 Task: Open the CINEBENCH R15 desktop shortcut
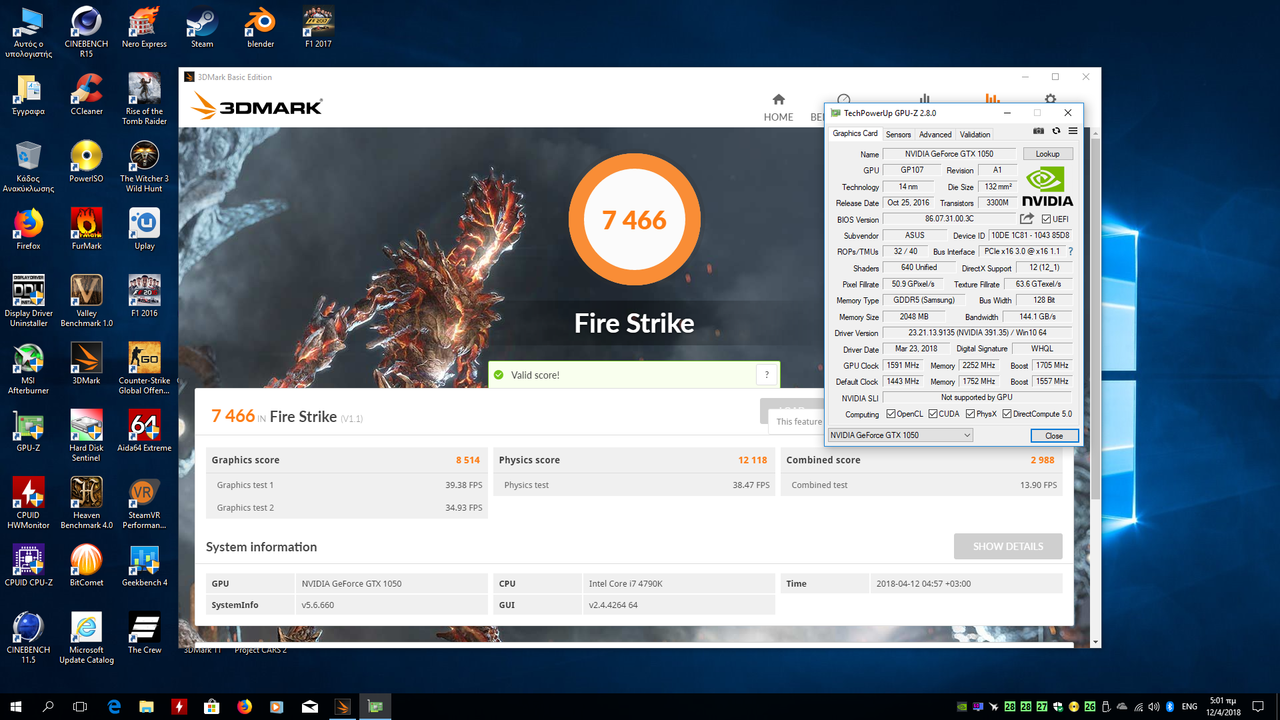point(86,32)
